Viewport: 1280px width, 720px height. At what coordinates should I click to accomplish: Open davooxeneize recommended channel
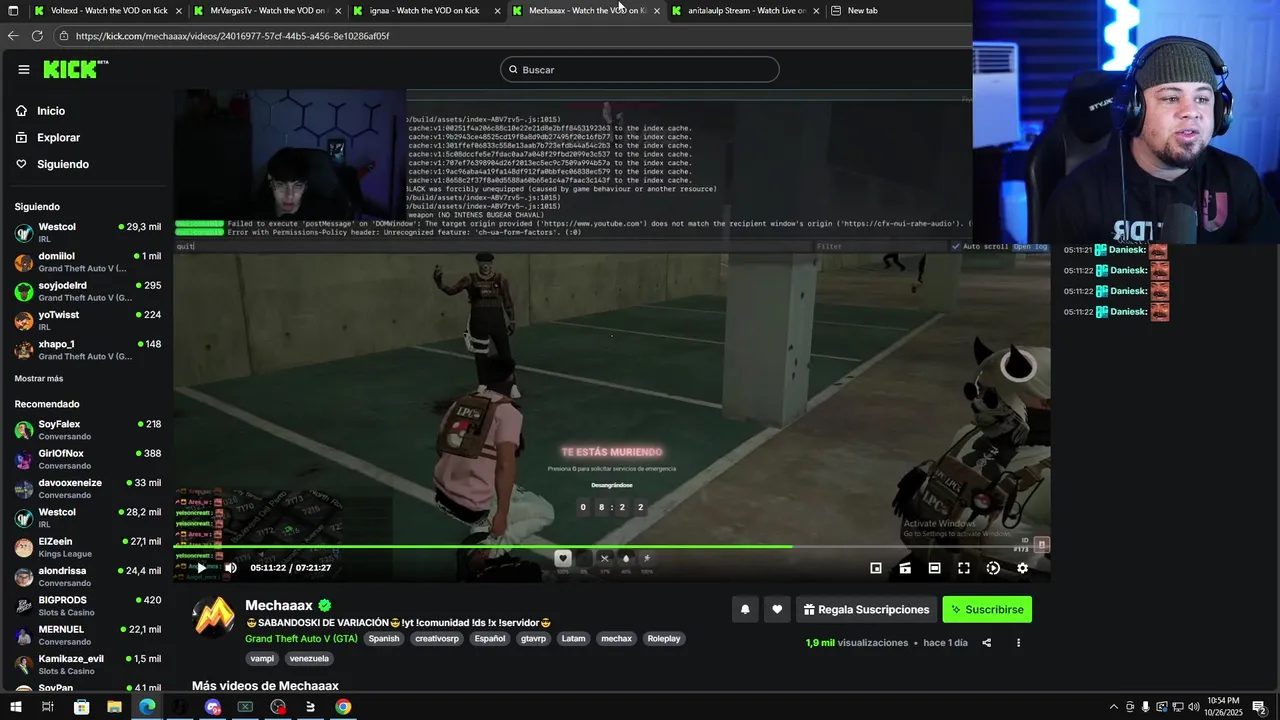pyautogui.click(x=87, y=489)
